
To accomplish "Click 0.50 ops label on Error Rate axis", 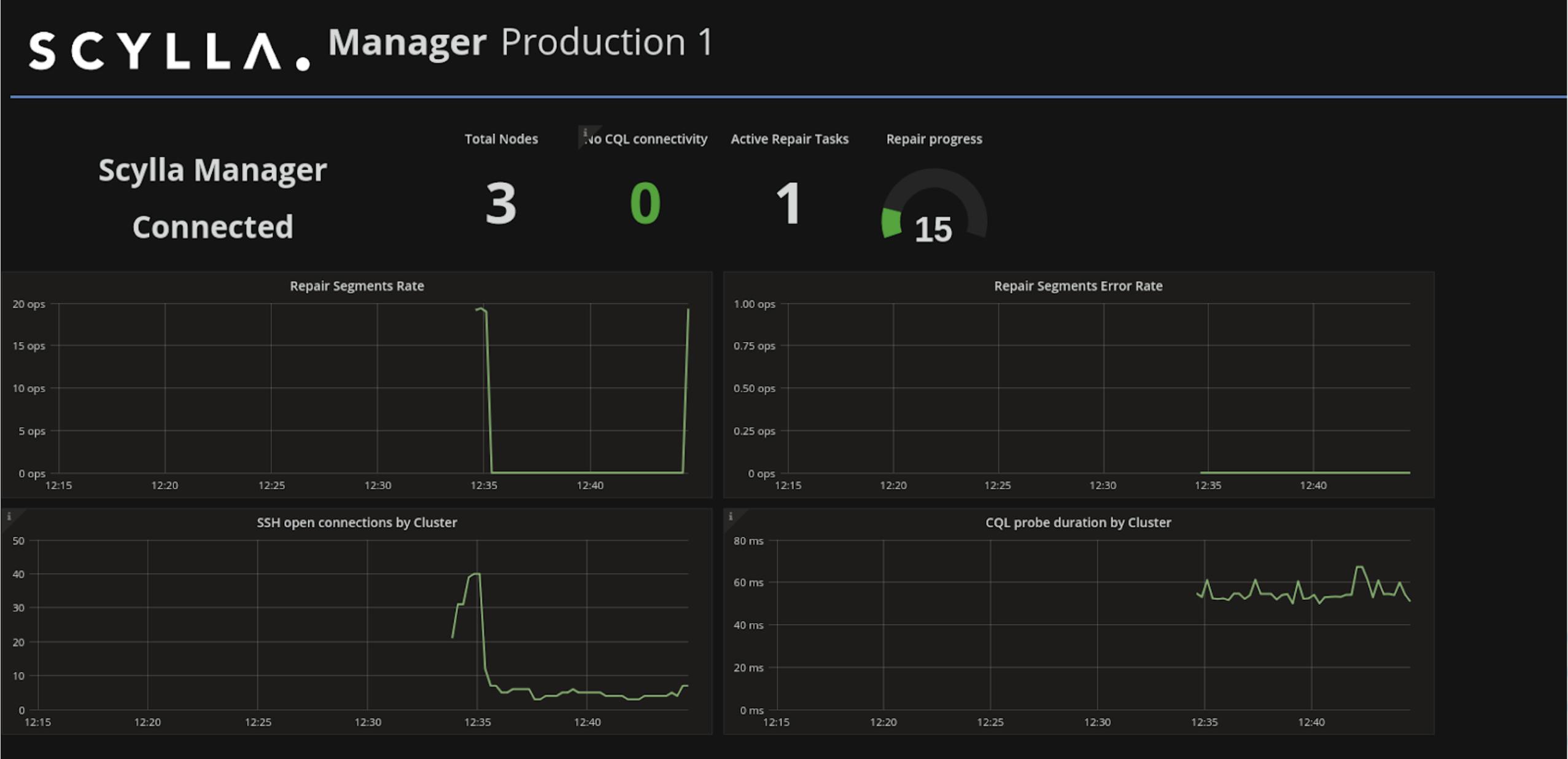I will 755,388.
